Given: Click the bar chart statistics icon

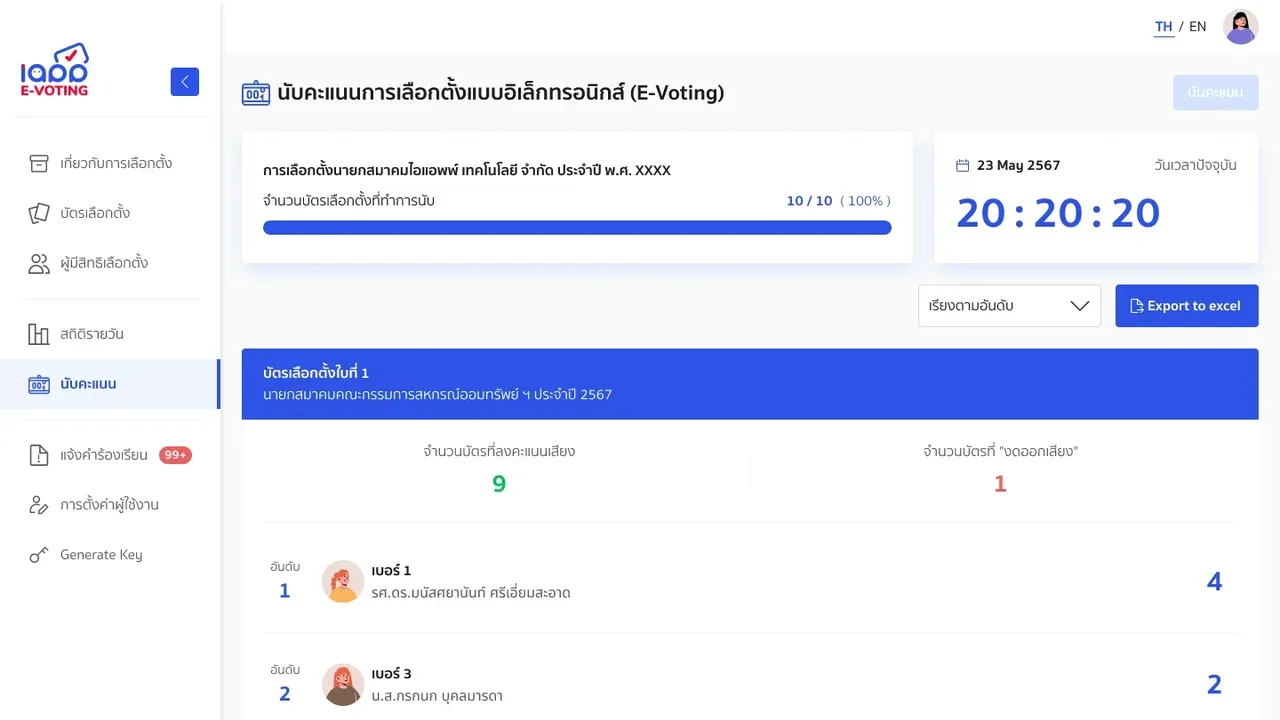Looking at the screenshot, I should pyautogui.click(x=39, y=334).
